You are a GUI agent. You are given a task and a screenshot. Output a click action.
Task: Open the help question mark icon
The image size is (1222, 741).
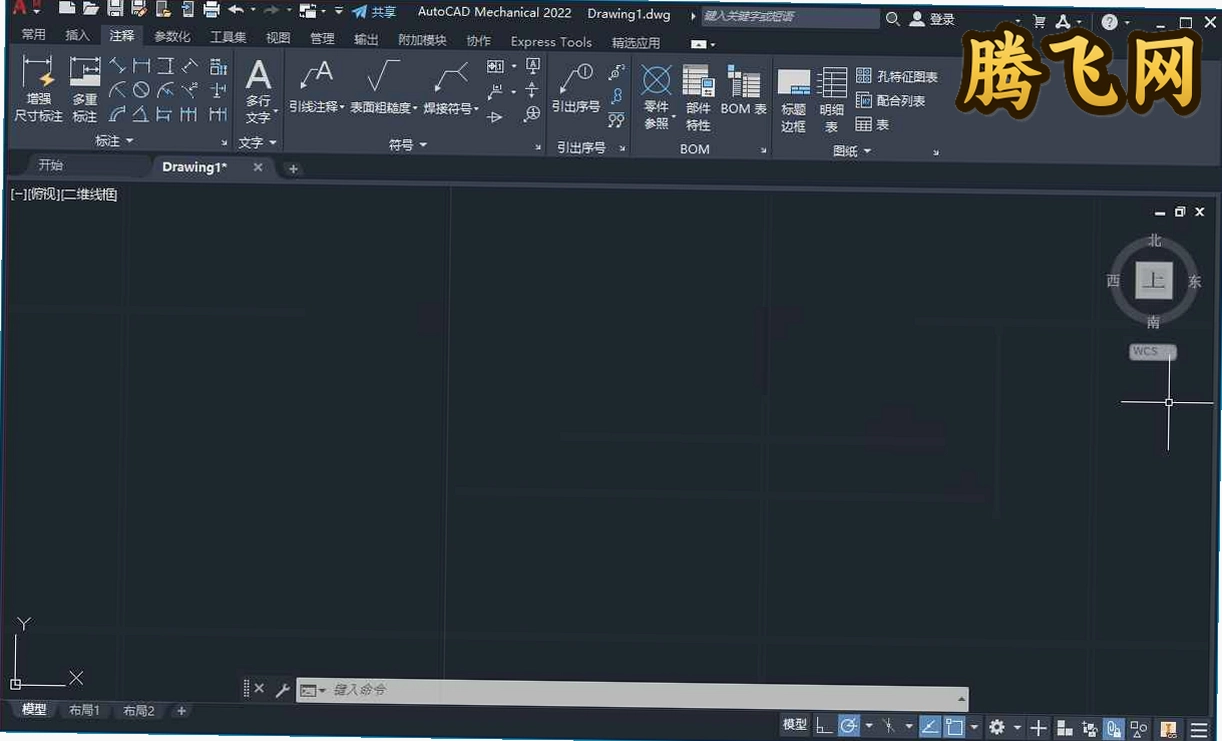click(1109, 21)
